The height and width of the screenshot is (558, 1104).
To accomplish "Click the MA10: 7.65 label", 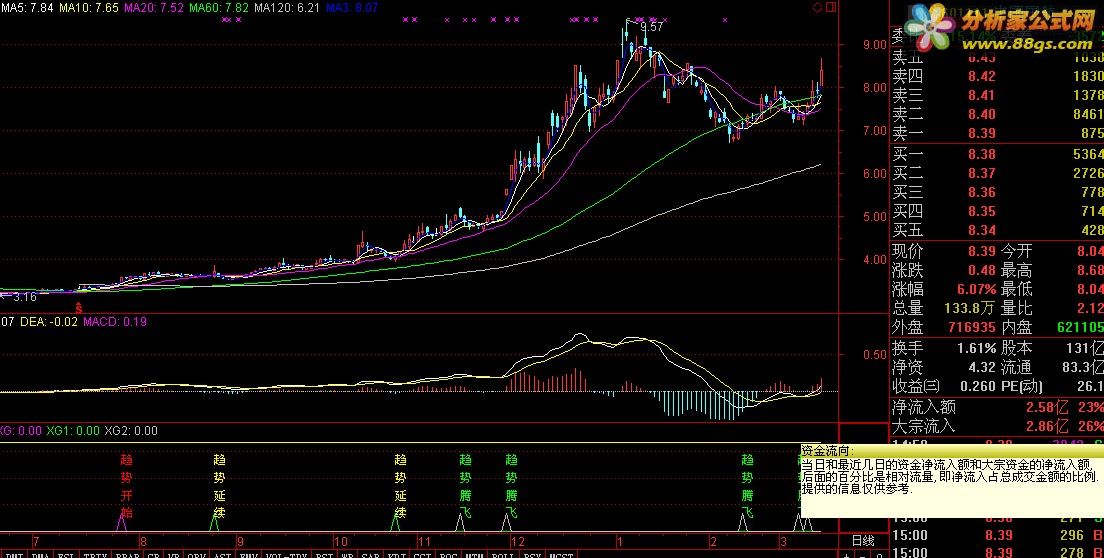I will [x=88, y=8].
